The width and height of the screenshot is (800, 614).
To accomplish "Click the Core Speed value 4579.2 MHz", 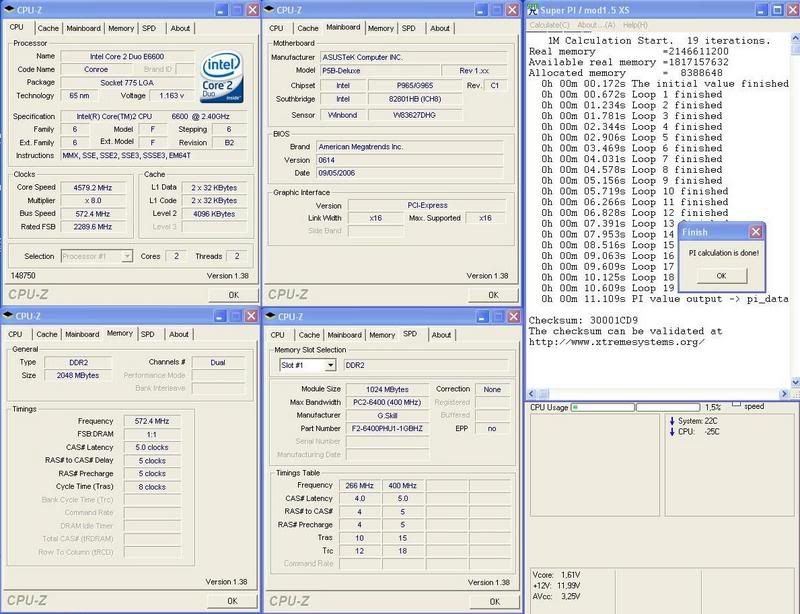I will coord(93,188).
